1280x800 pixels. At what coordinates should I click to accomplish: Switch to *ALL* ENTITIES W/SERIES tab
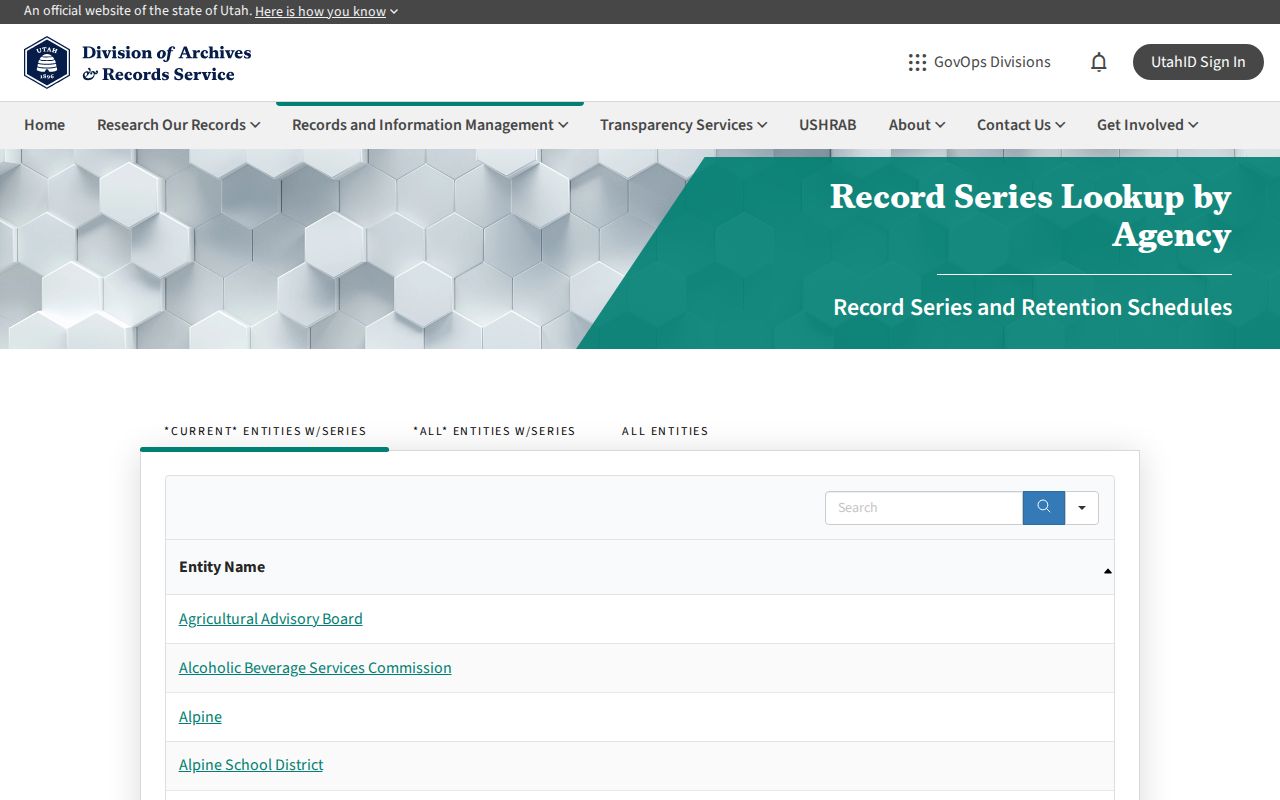pyautogui.click(x=494, y=431)
